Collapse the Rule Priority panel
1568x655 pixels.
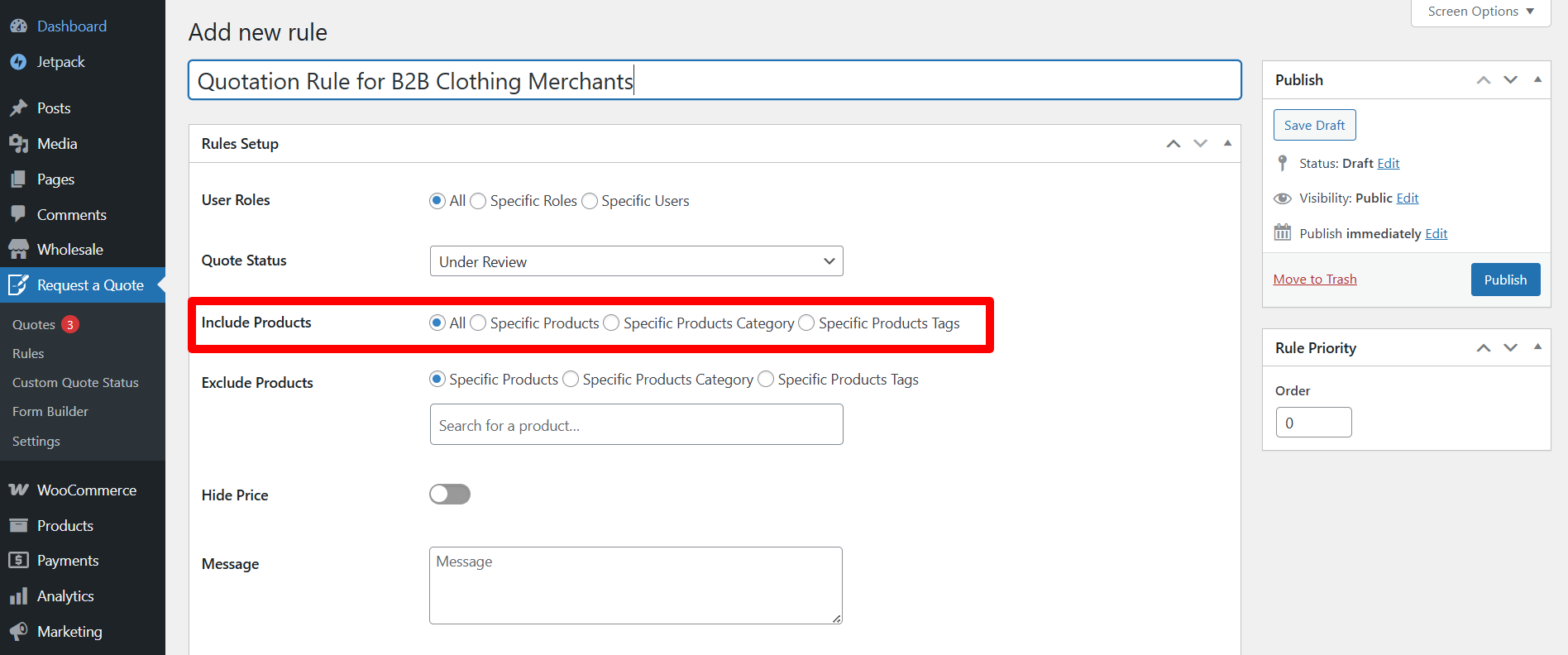point(1538,348)
